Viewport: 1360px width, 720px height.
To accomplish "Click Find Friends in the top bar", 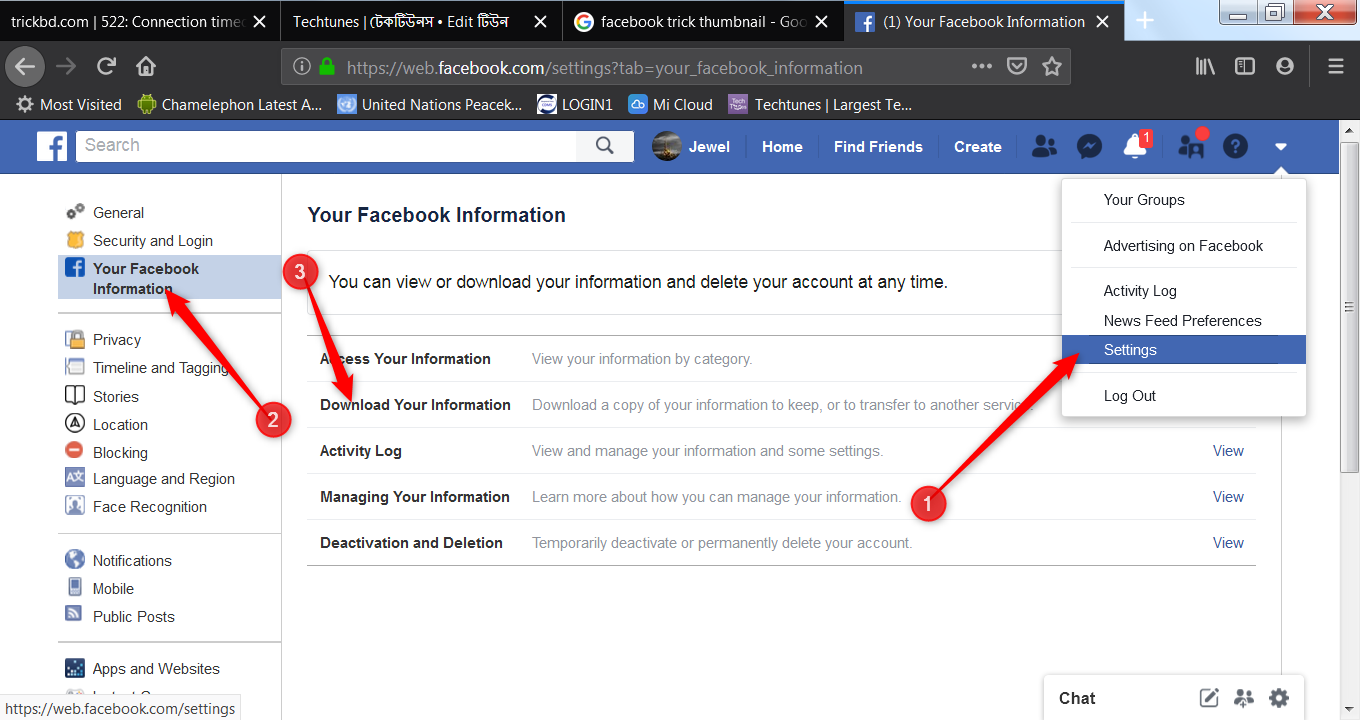I will coord(878,147).
